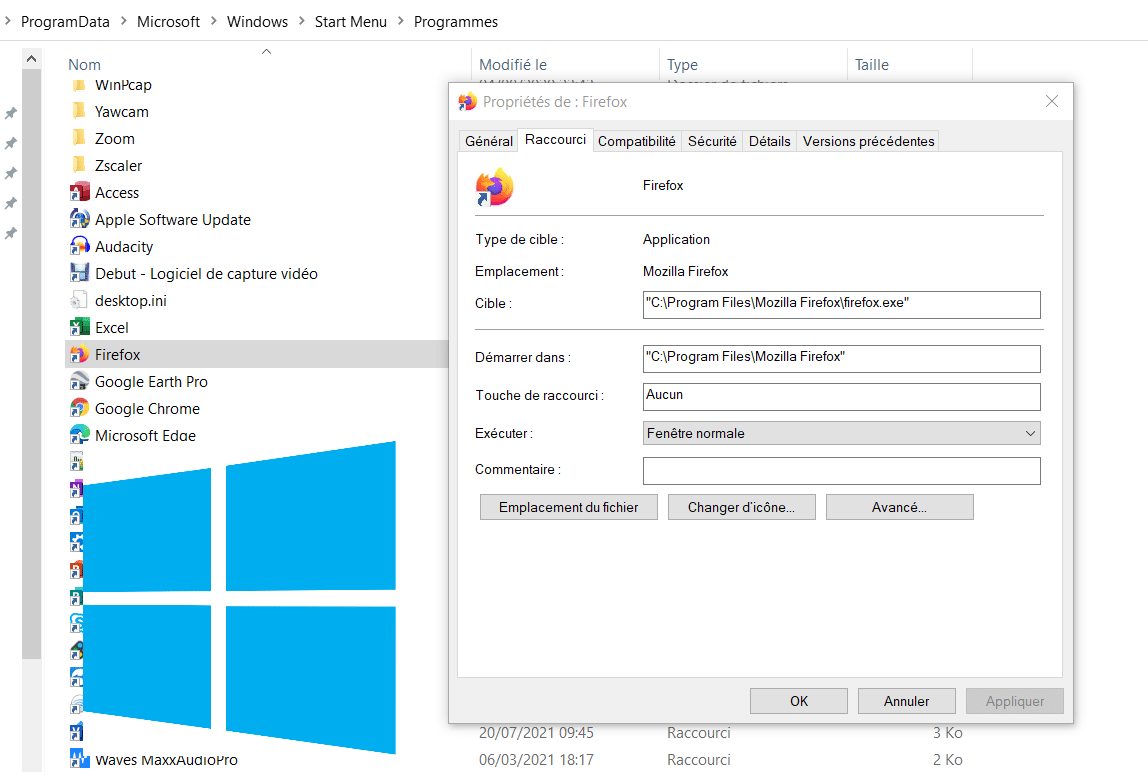Select the Google Chrome name text
Viewport: 1148px width, 779px height.
tap(147, 409)
